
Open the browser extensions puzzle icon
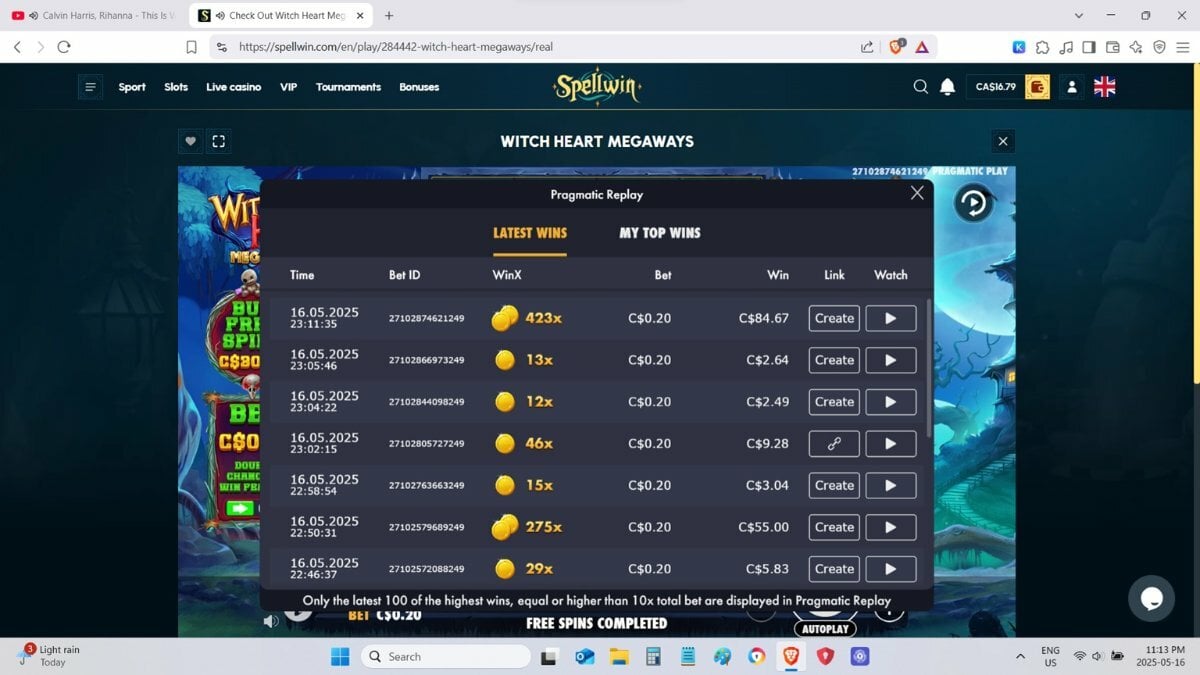point(1042,46)
